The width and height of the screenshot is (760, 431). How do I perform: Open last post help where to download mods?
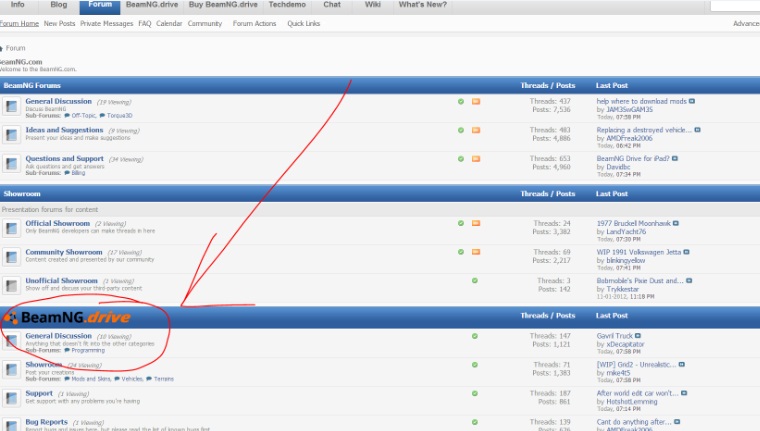641,101
